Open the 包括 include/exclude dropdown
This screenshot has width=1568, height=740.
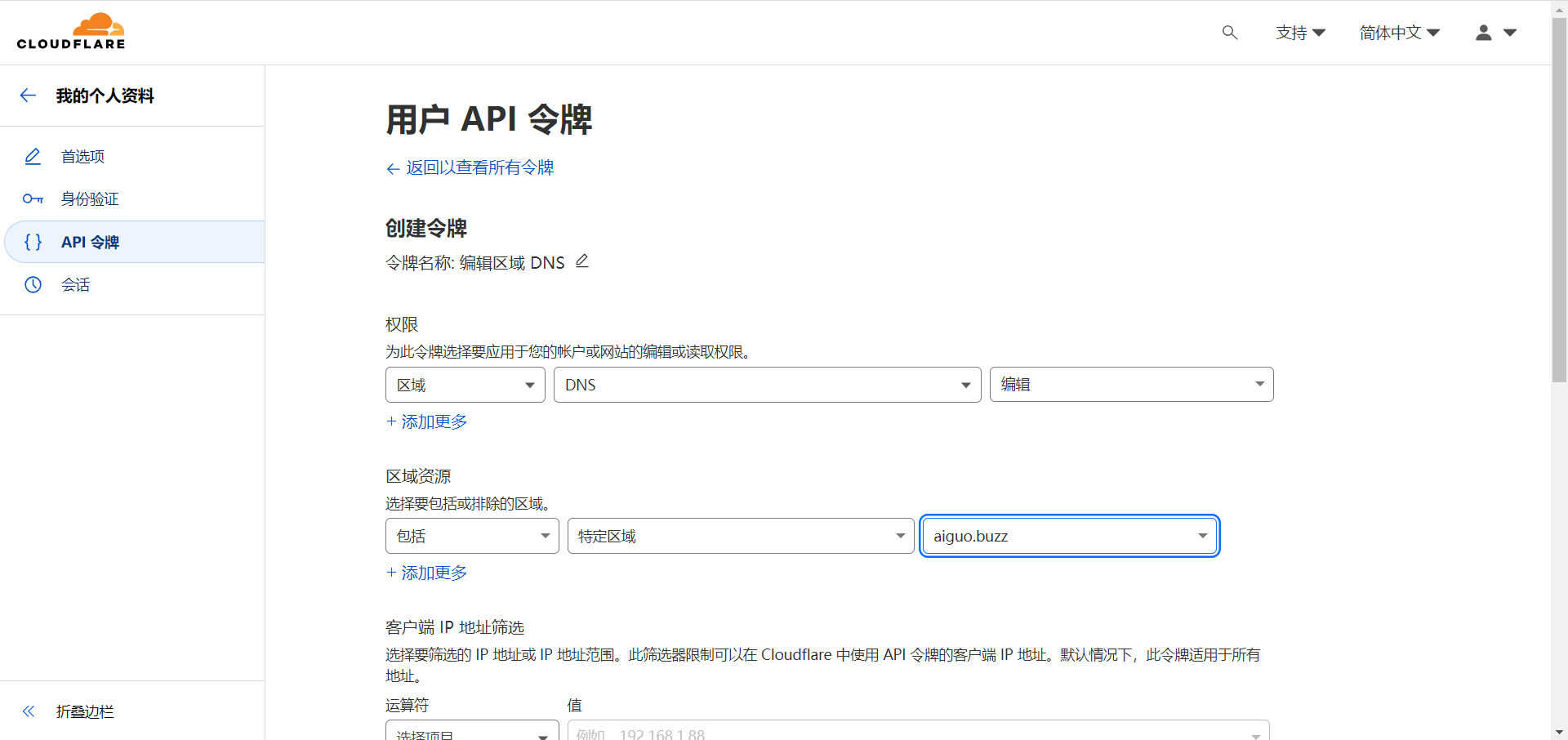coord(472,537)
